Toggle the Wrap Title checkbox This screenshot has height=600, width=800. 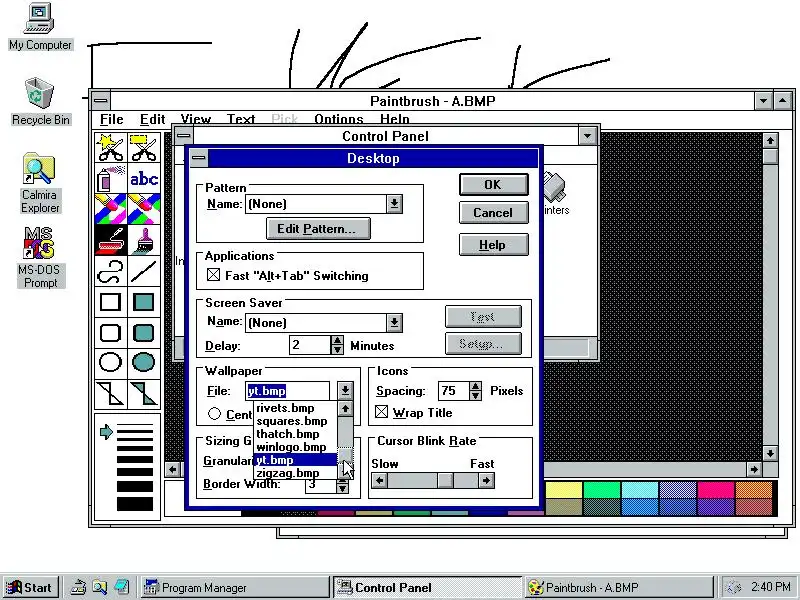381,412
